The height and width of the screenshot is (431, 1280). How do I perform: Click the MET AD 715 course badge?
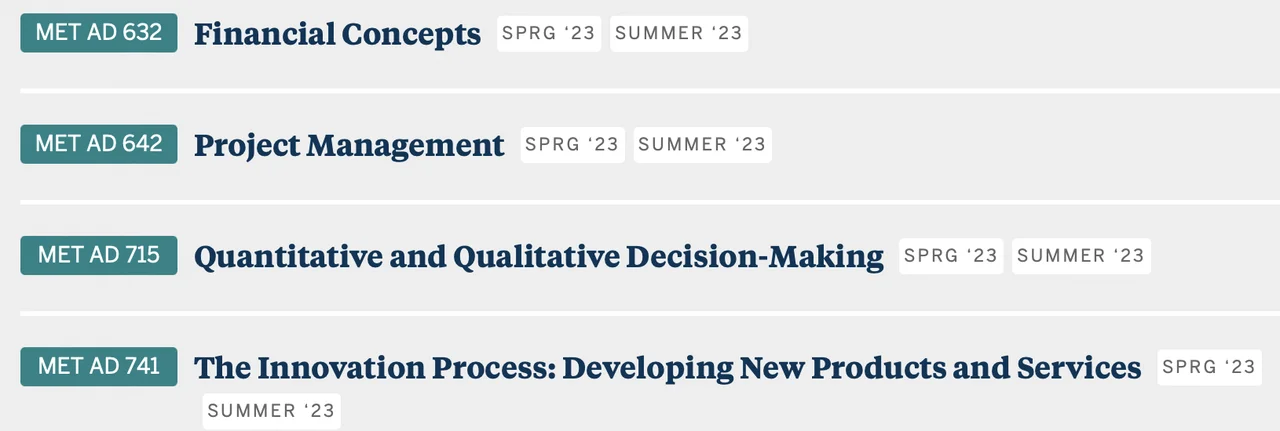tap(98, 255)
